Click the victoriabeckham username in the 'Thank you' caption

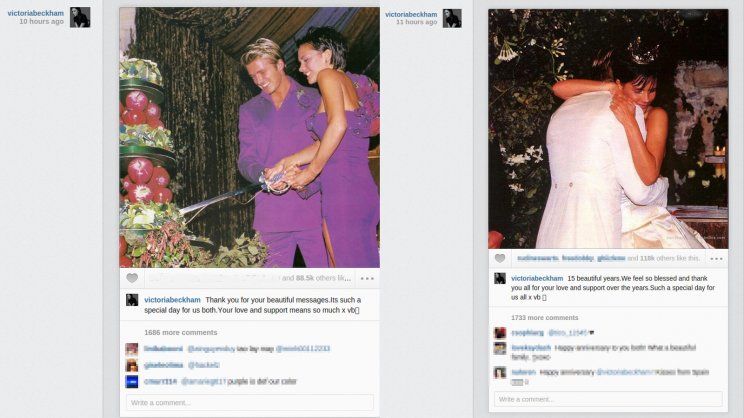pyautogui.click(x=172, y=300)
